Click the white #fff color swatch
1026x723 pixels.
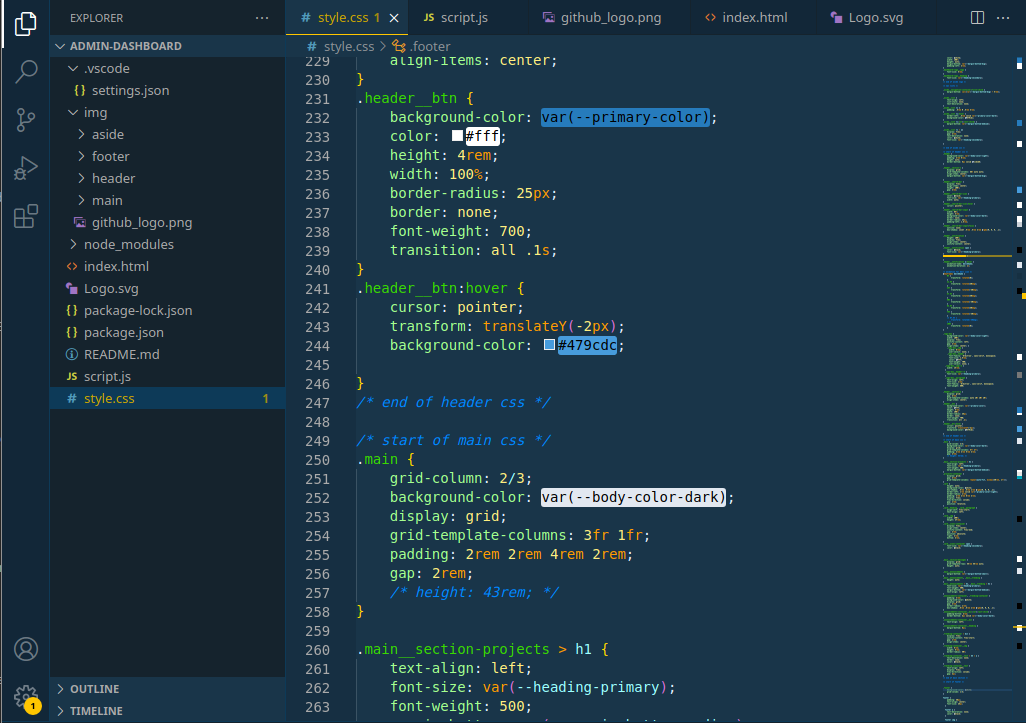click(x=457, y=136)
